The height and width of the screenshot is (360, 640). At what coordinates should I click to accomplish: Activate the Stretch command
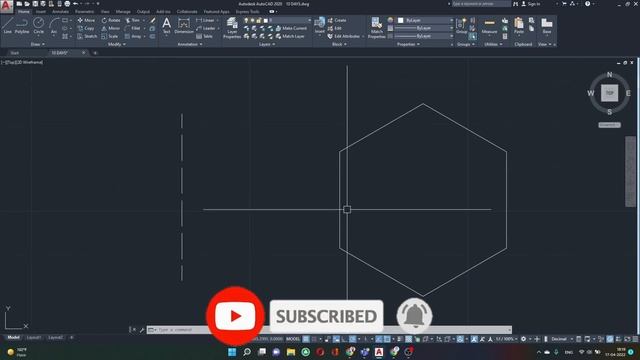pos(87,36)
